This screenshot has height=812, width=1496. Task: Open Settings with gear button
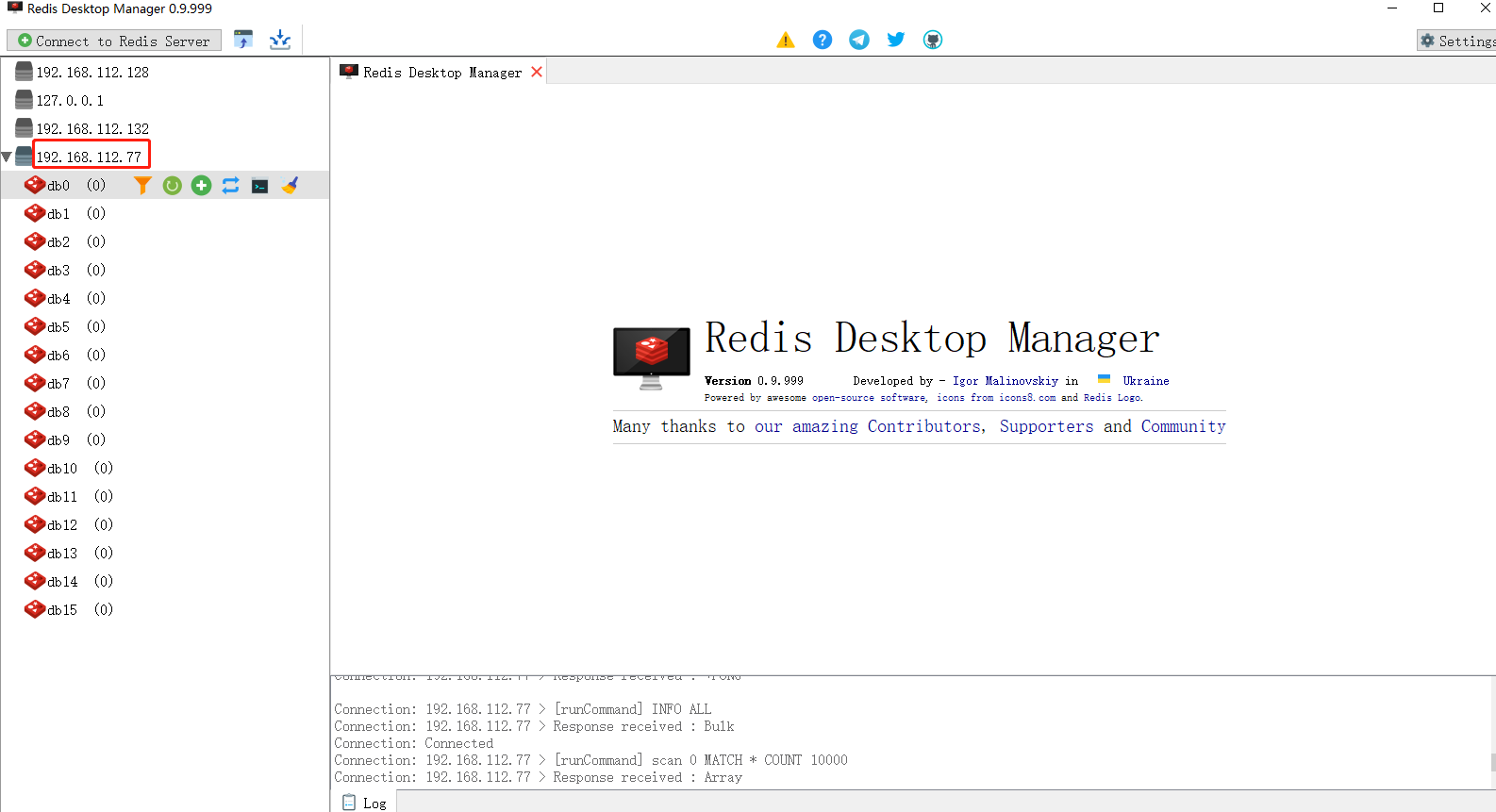pyautogui.click(x=1457, y=41)
